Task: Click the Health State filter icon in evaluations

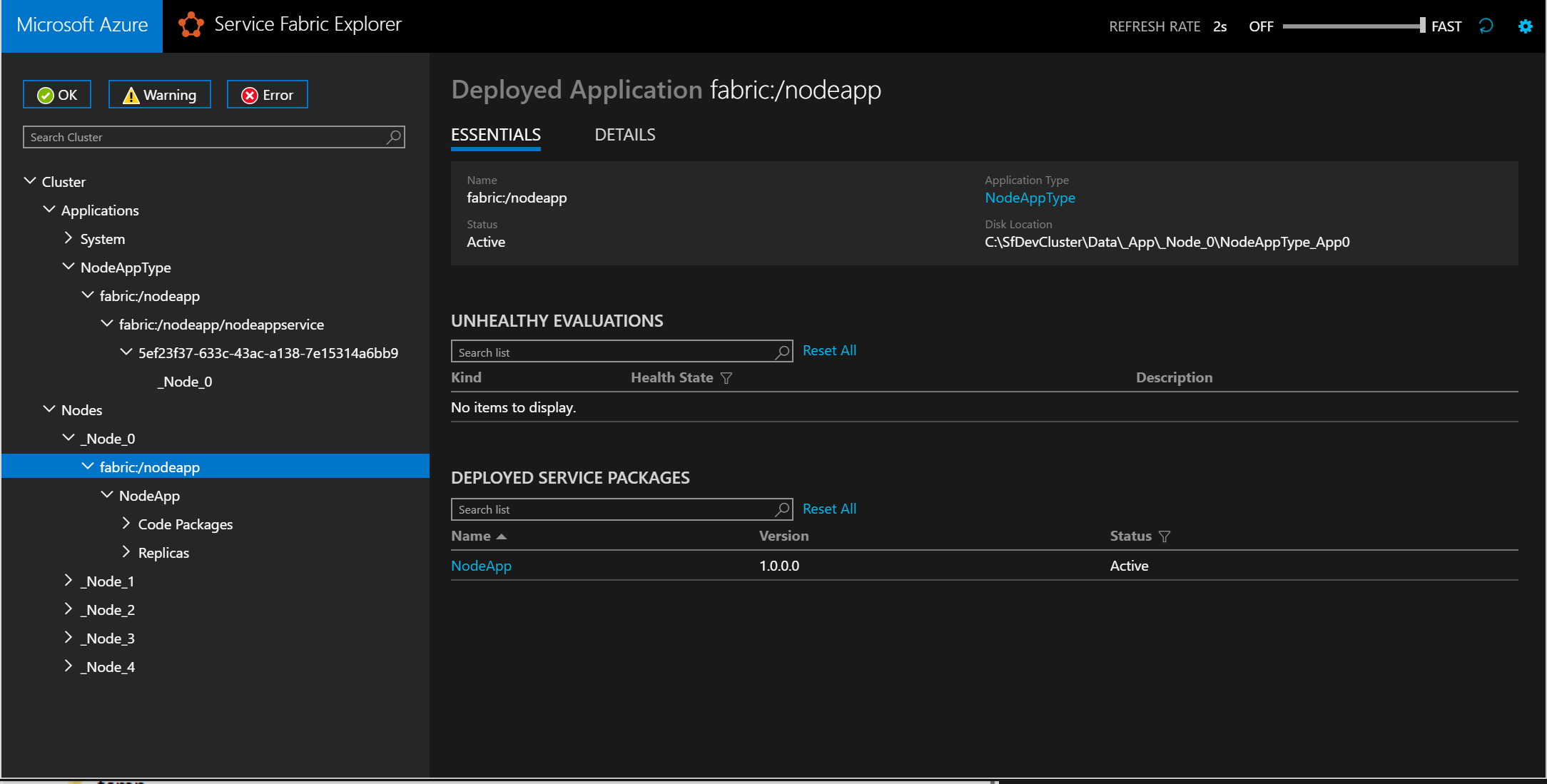Action: 726,378
